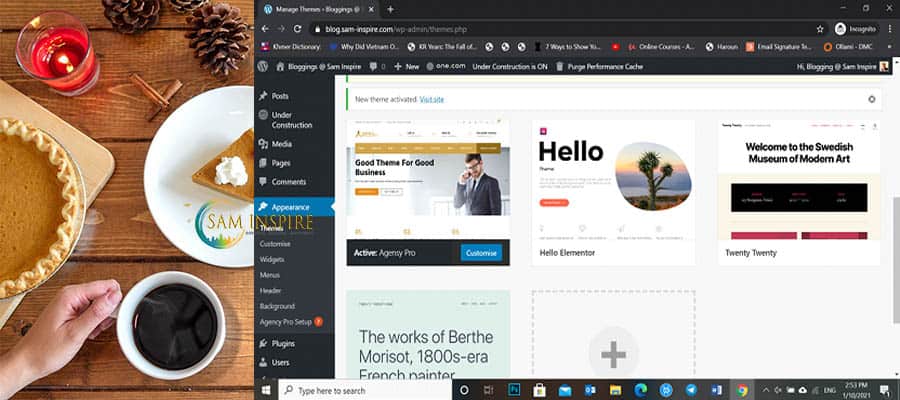Open Microsoft Store from the taskbar
The width and height of the screenshot is (900, 400).
pyautogui.click(x=539, y=390)
